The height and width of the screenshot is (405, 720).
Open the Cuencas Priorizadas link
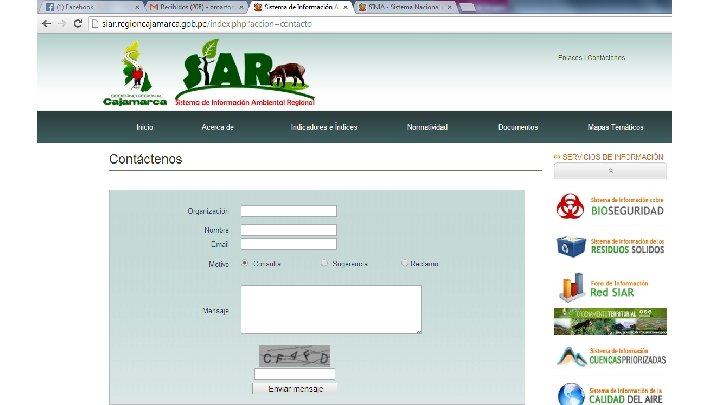coord(628,356)
